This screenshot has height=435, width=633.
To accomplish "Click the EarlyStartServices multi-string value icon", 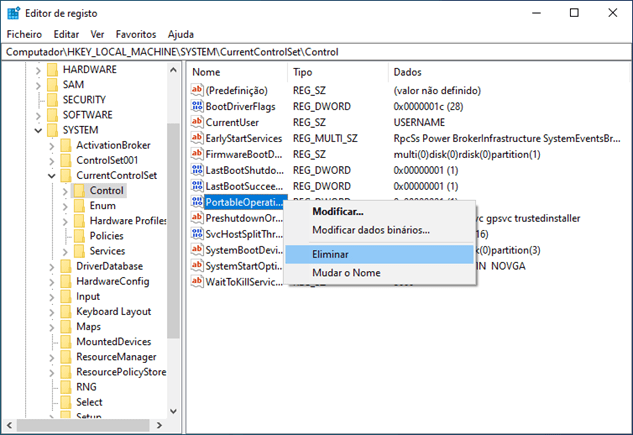I will click(x=197, y=139).
